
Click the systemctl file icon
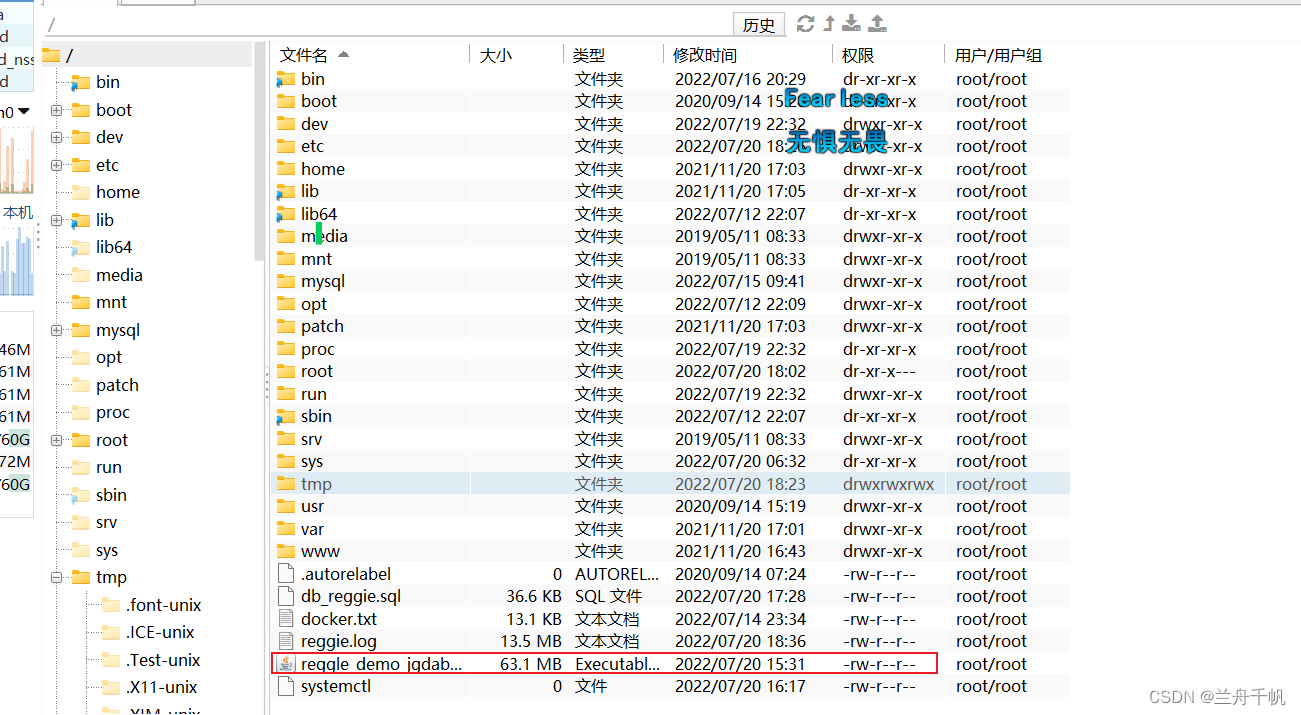click(x=286, y=686)
